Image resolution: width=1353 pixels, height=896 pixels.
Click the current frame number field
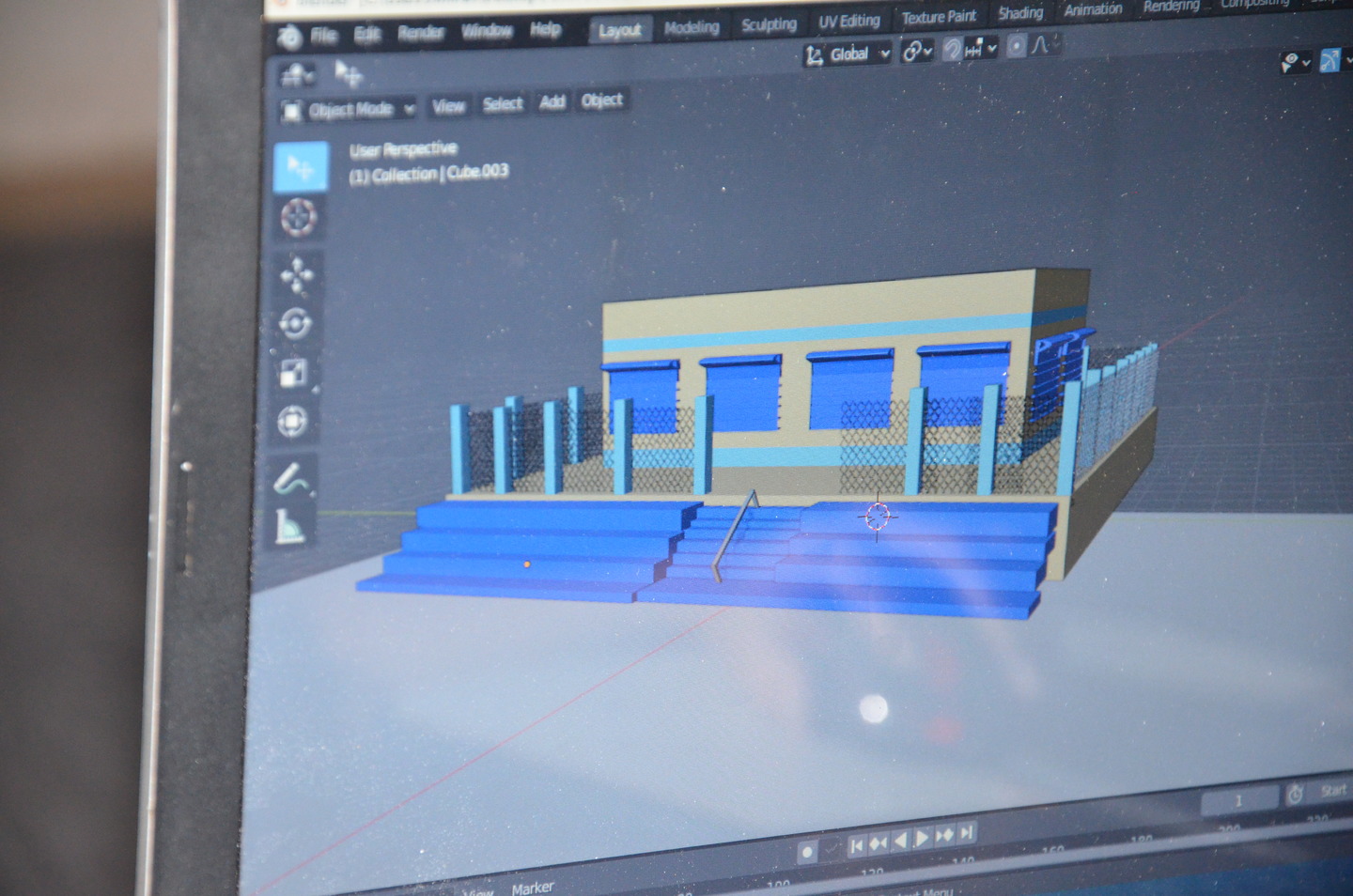[1238, 801]
